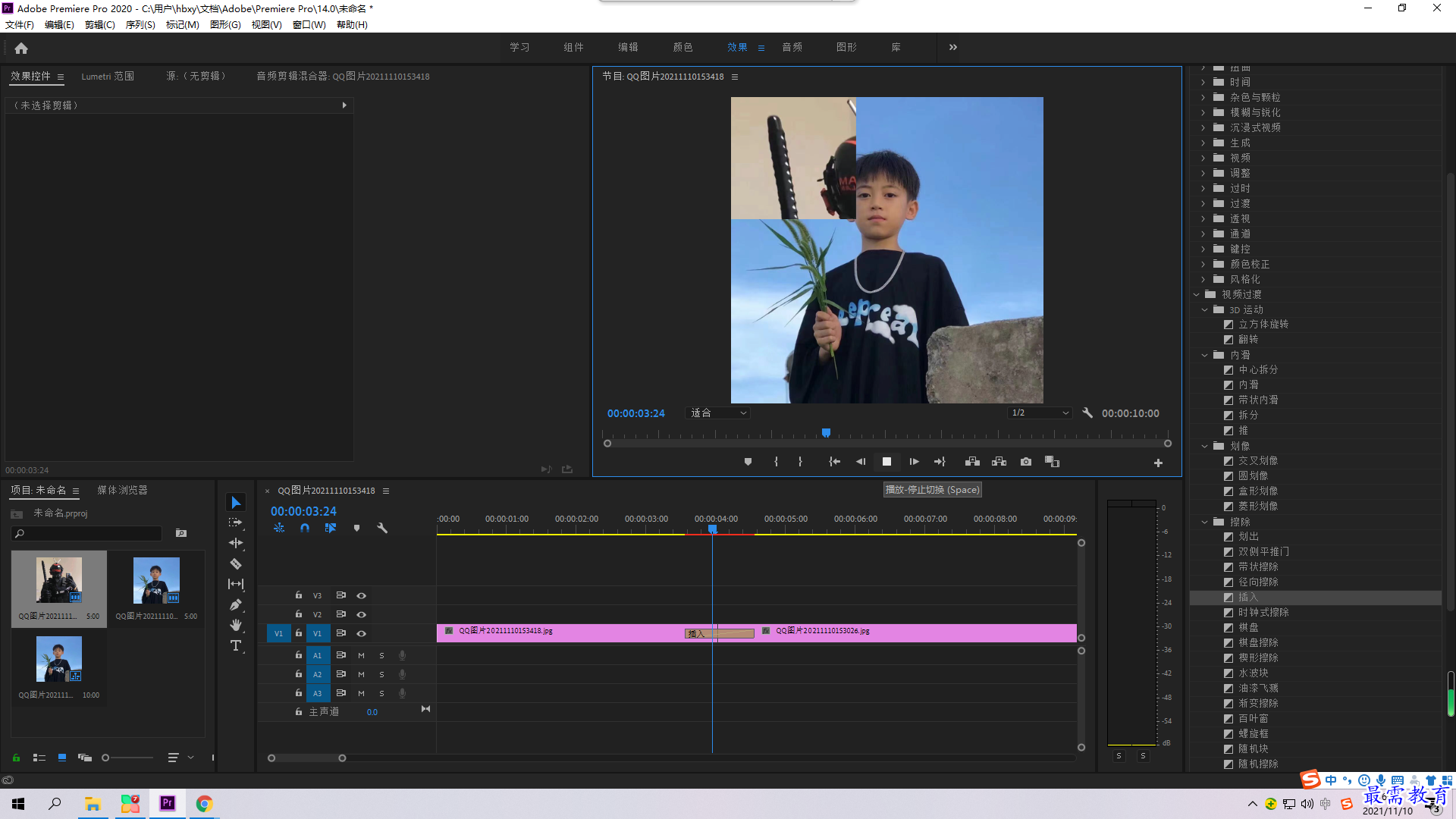Open program monitor settings wrench
The height and width of the screenshot is (819, 1456).
[x=1087, y=413]
